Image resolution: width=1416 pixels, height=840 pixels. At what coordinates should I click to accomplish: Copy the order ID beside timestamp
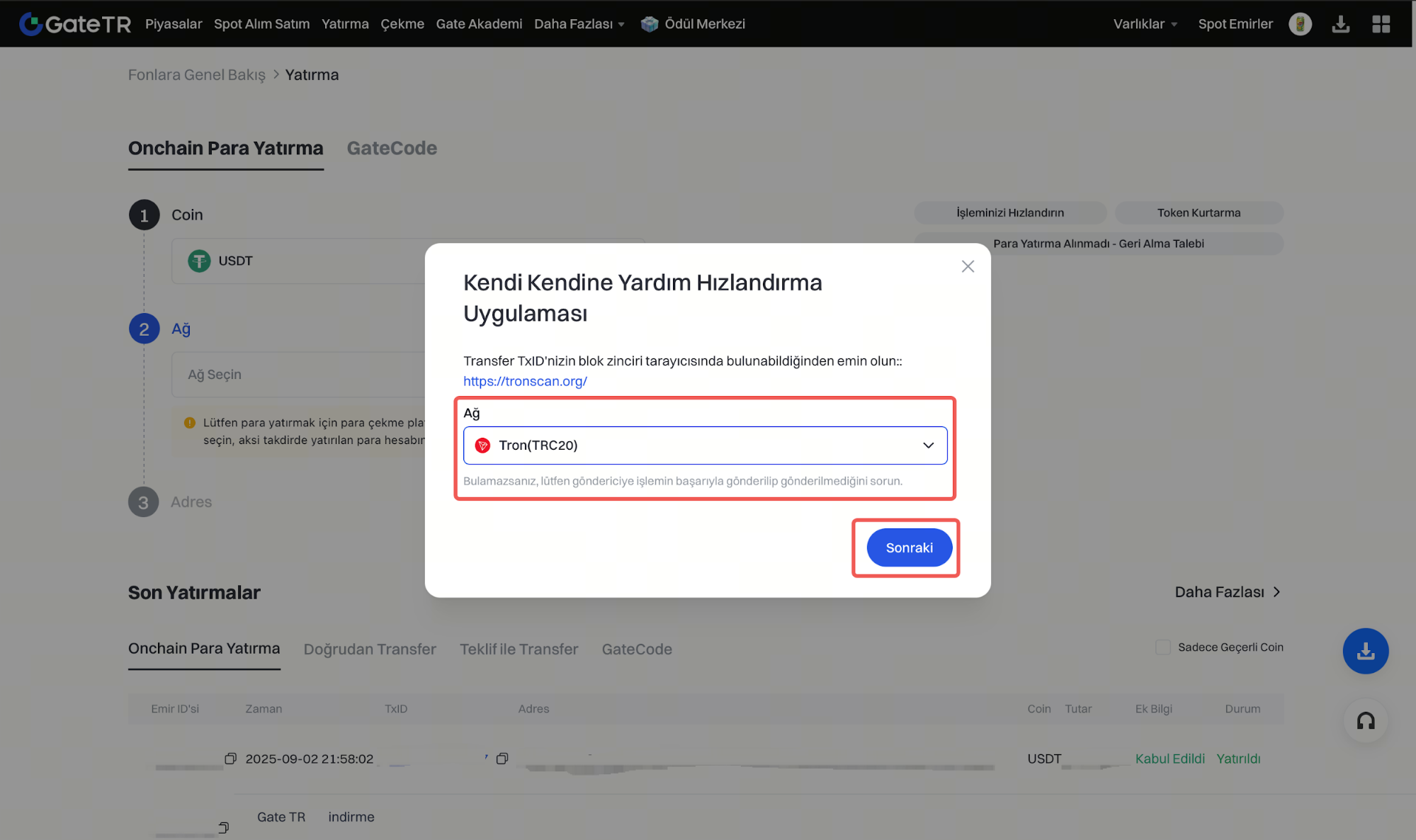click(230, 759)
